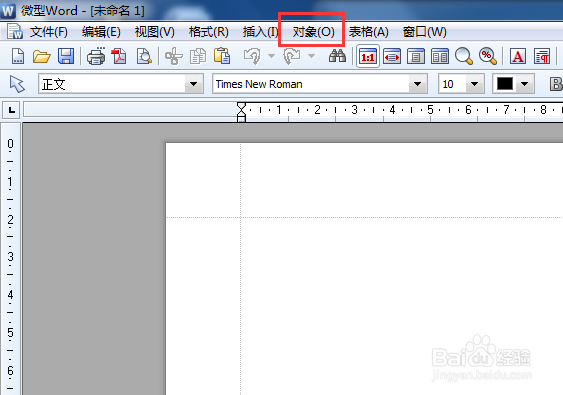
Task: Open the 视图(V) menu
Action: click(x=155, y=32)
